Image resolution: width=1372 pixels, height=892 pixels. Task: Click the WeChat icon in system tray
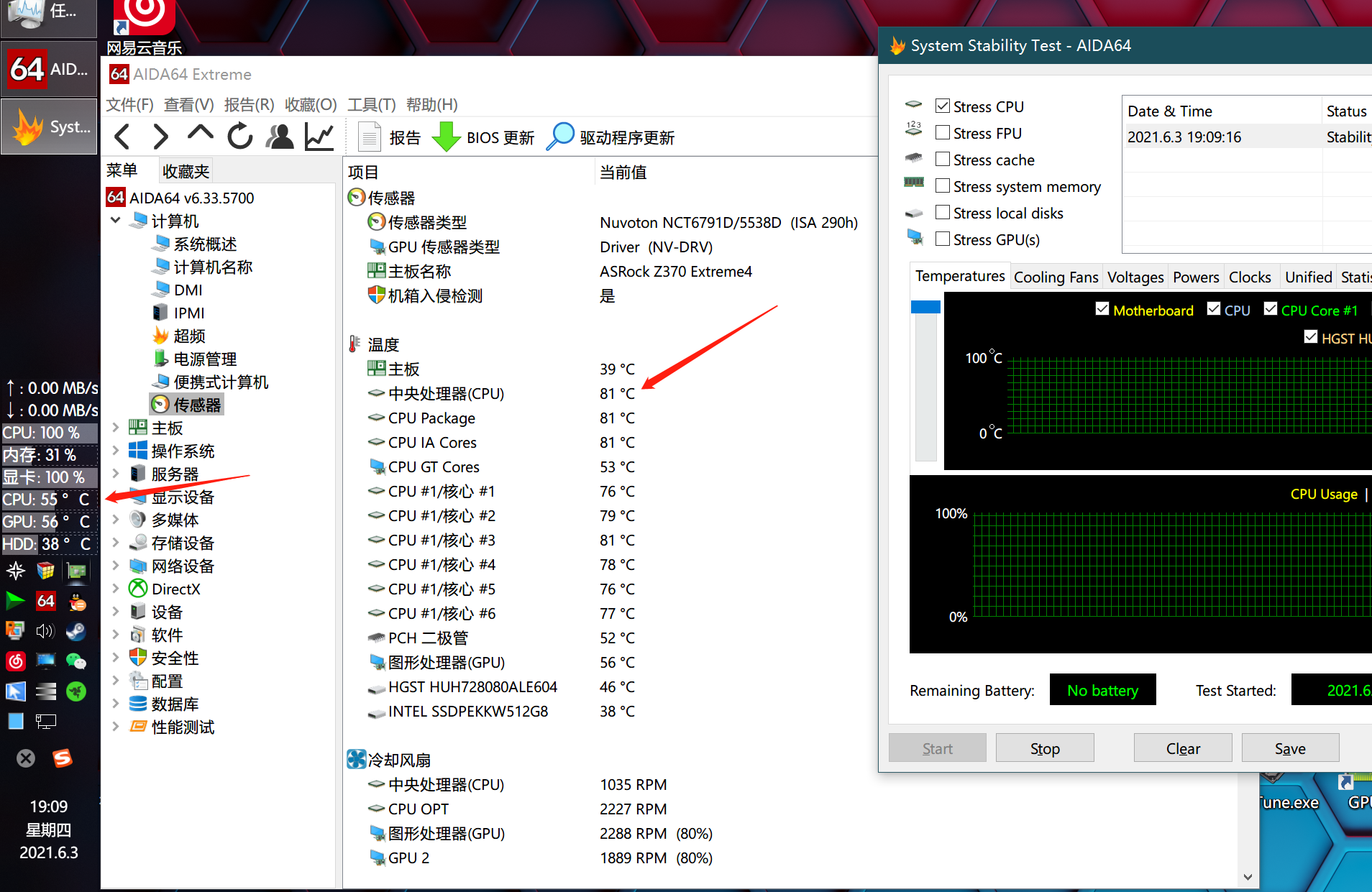click(x=76, y=661)
